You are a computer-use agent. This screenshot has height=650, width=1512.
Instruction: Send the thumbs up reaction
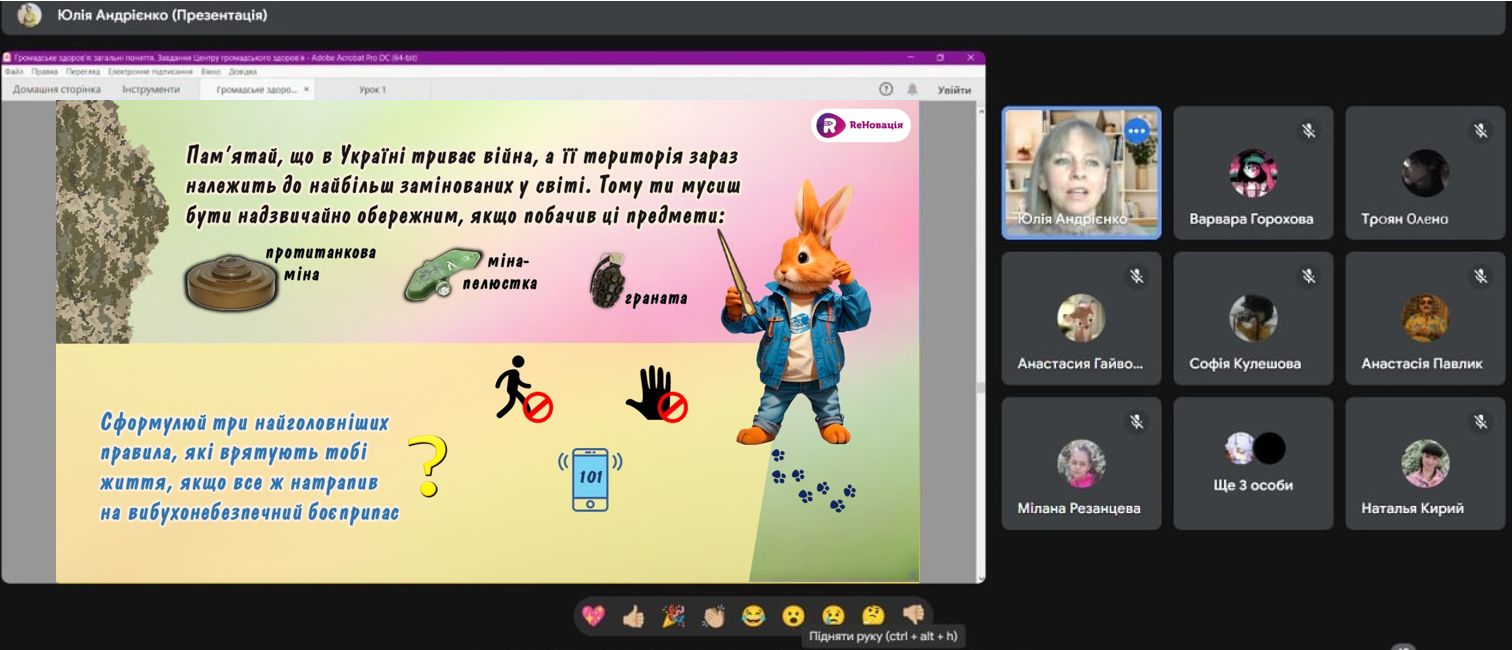click(x=633, y=616)
